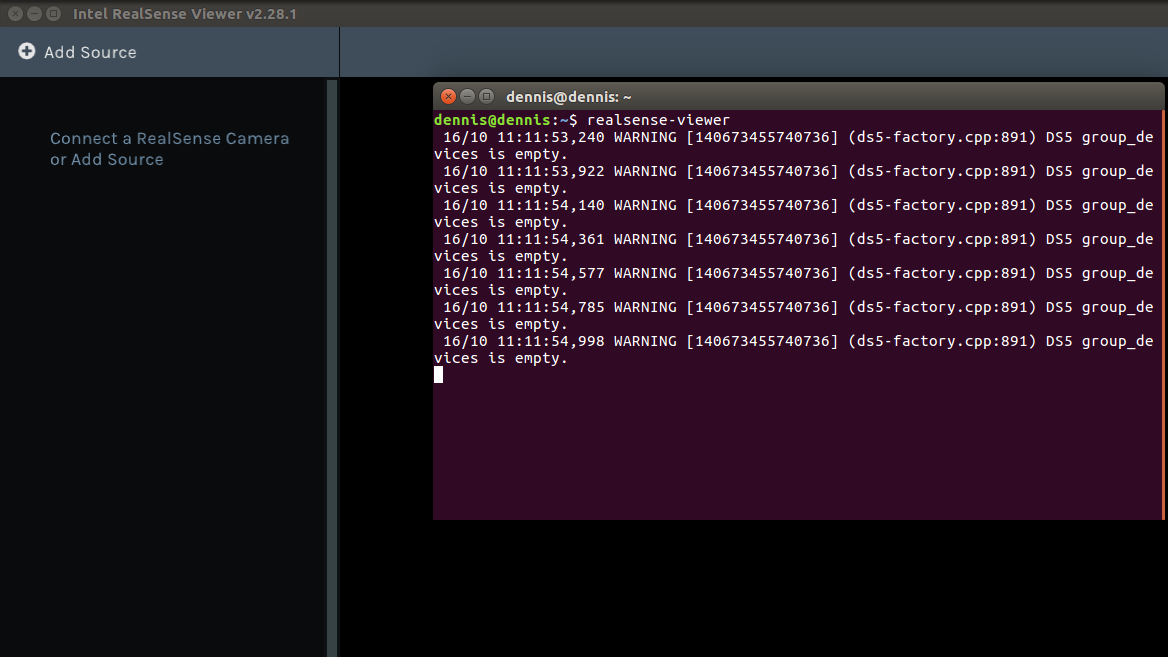Click the Add Source plus icon

point(27,51)
